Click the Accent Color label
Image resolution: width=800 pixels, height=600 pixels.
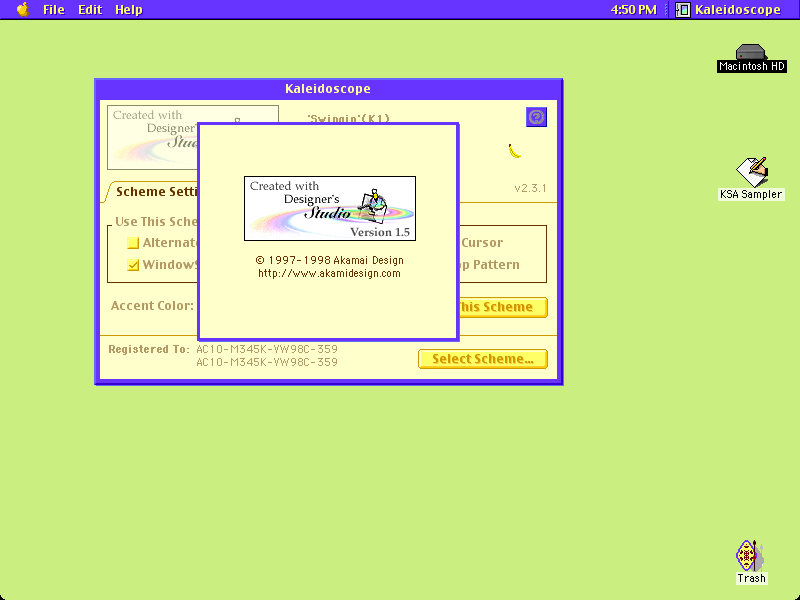point(152,306)
